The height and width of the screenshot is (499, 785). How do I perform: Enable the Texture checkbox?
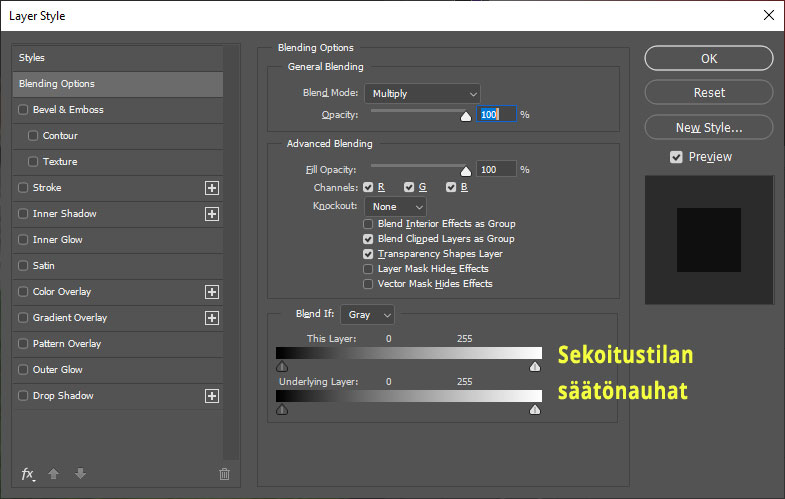(33, 162)
